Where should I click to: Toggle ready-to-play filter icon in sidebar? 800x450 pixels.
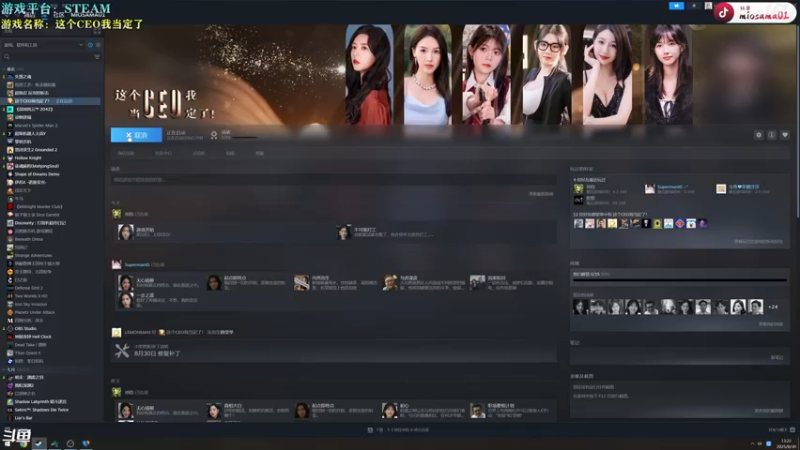98,45
